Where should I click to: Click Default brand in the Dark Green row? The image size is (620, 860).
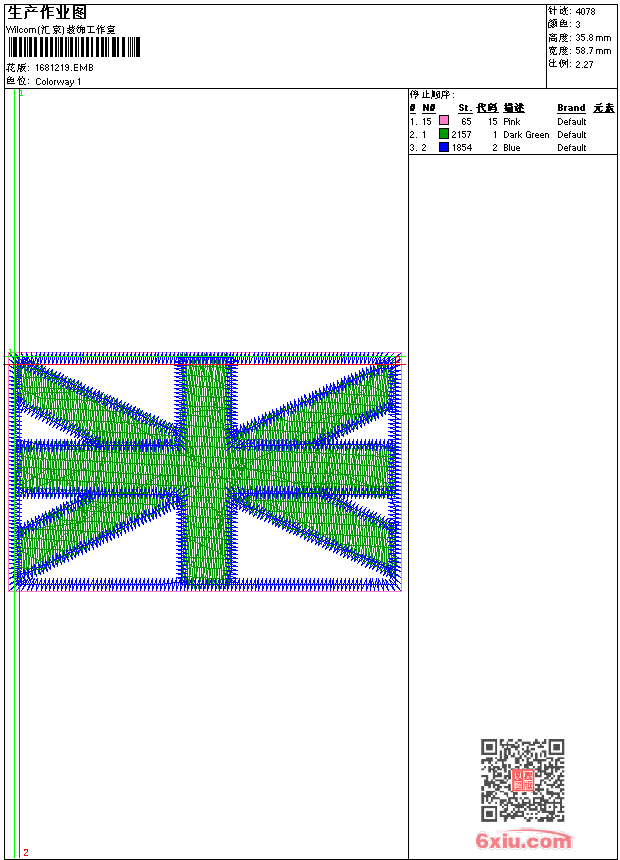(572, 135)
